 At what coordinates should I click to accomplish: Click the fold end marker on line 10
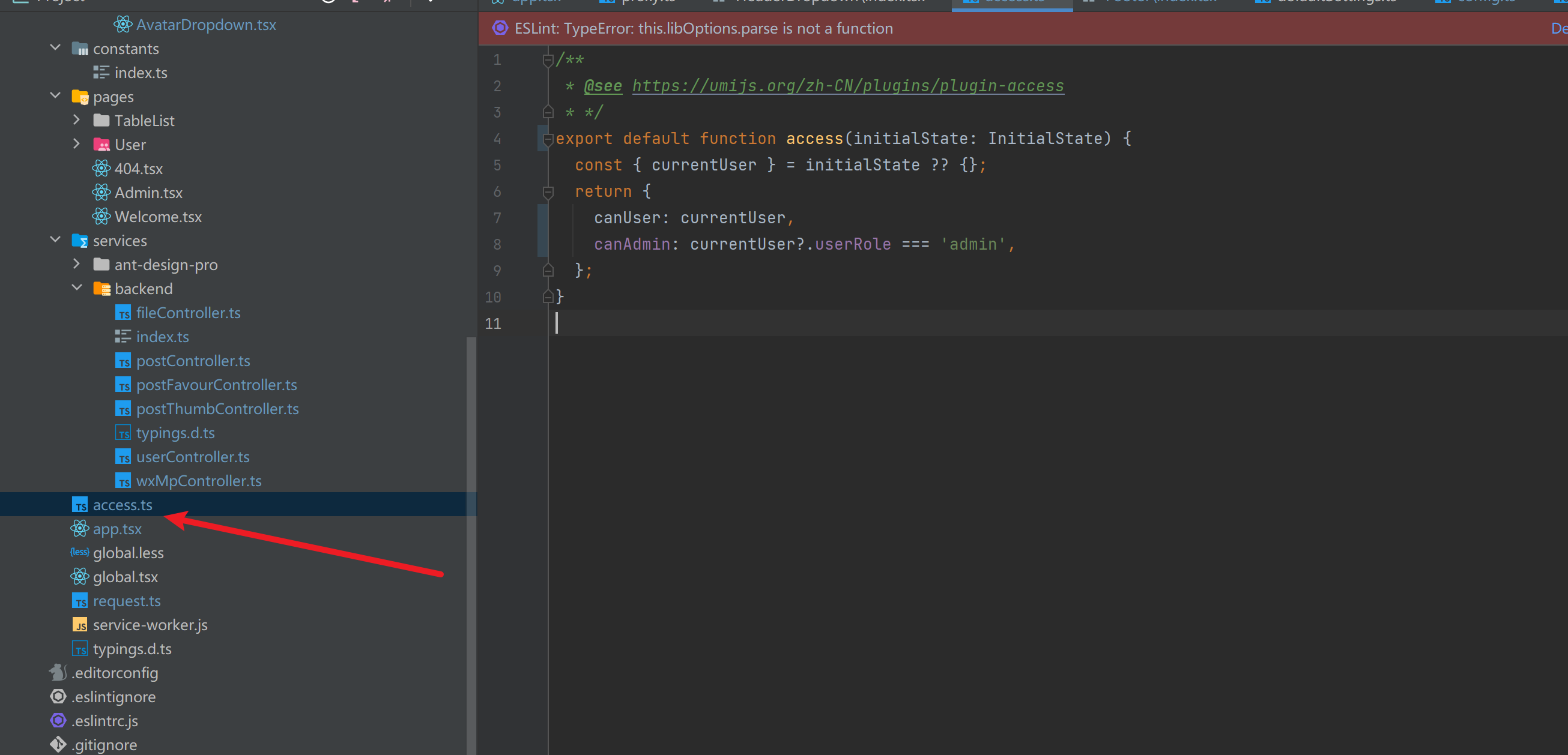(547, 297)
